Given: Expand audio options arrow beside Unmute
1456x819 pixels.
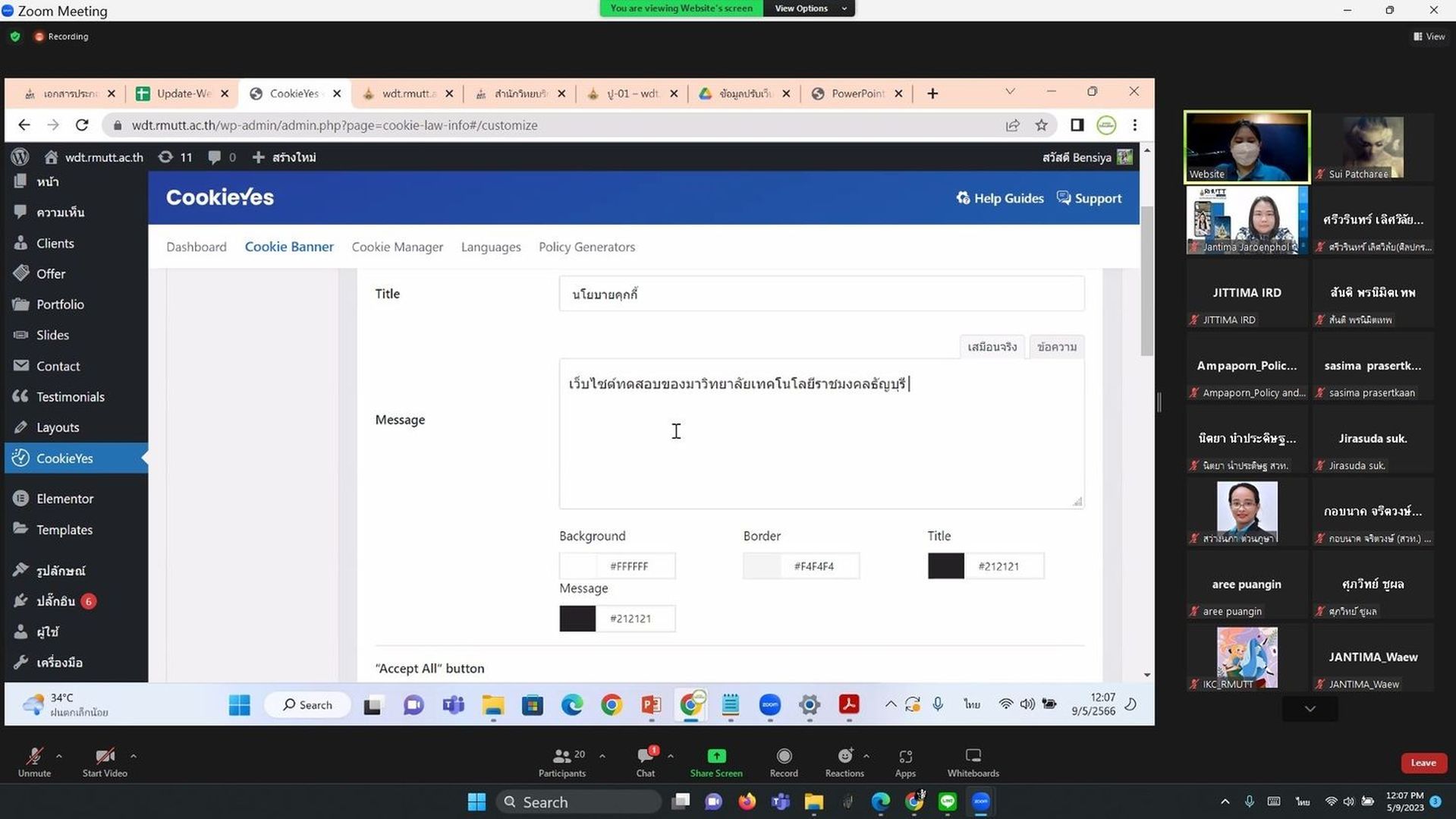Looking at the screenshot, I should [x=59, y=756].
